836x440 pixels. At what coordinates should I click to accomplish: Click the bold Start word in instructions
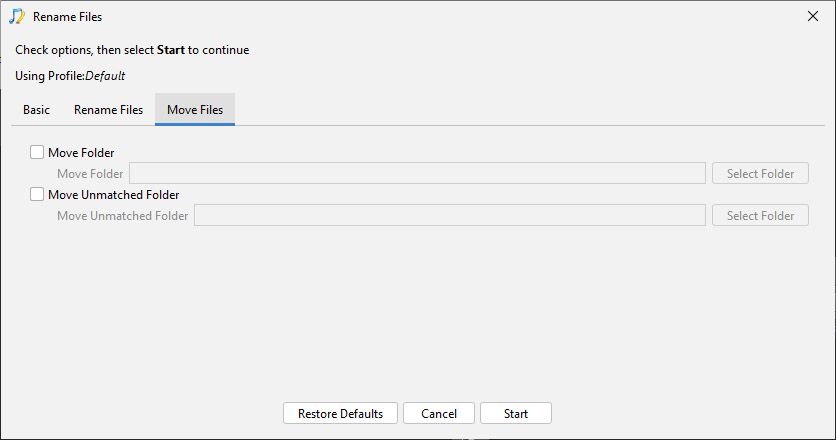tap(171, 50)
